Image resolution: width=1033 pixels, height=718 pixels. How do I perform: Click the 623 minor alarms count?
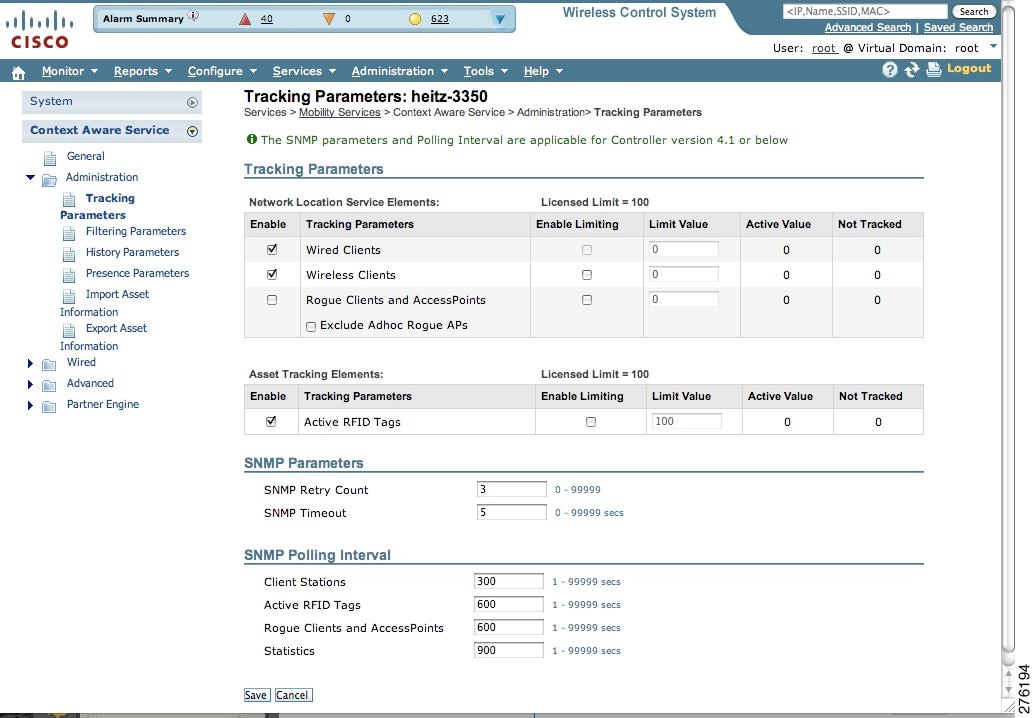coord(439,19)
